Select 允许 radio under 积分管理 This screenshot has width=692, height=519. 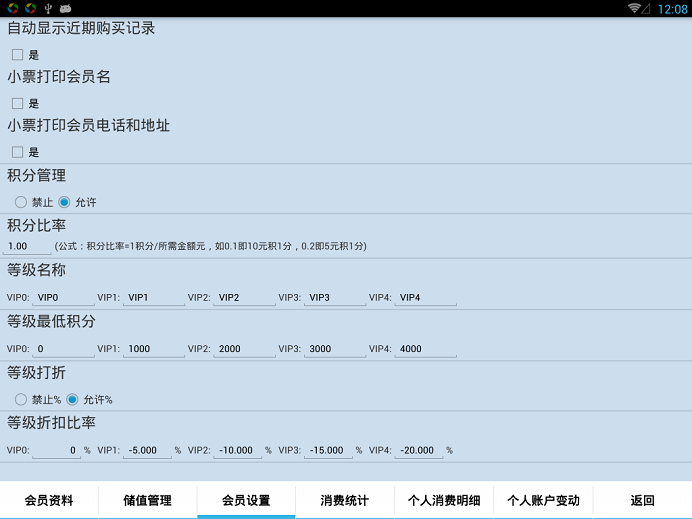coord(65,202)
